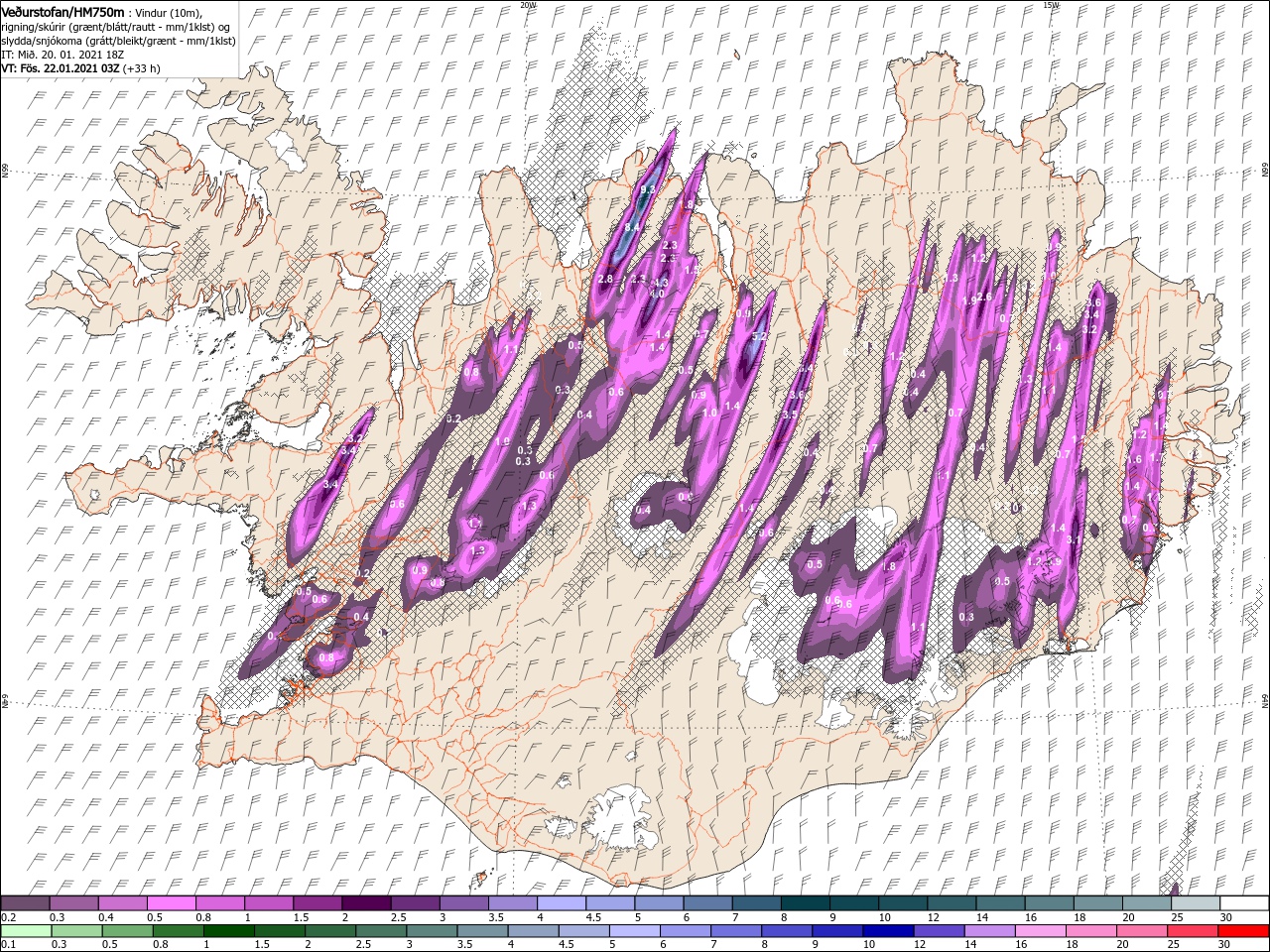Click the violet swatch between 12 and 14 in the lower legend row
Screen dimensions: 1270x952
(939, 931)
